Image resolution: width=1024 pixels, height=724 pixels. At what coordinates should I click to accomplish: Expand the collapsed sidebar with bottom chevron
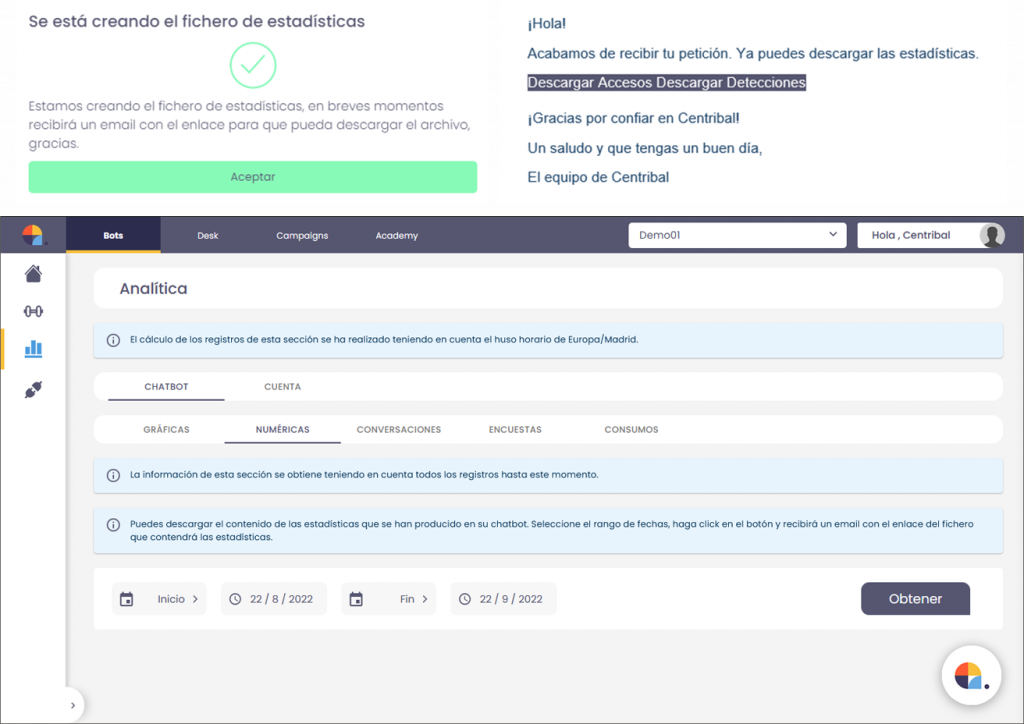(x=71, y=705)
